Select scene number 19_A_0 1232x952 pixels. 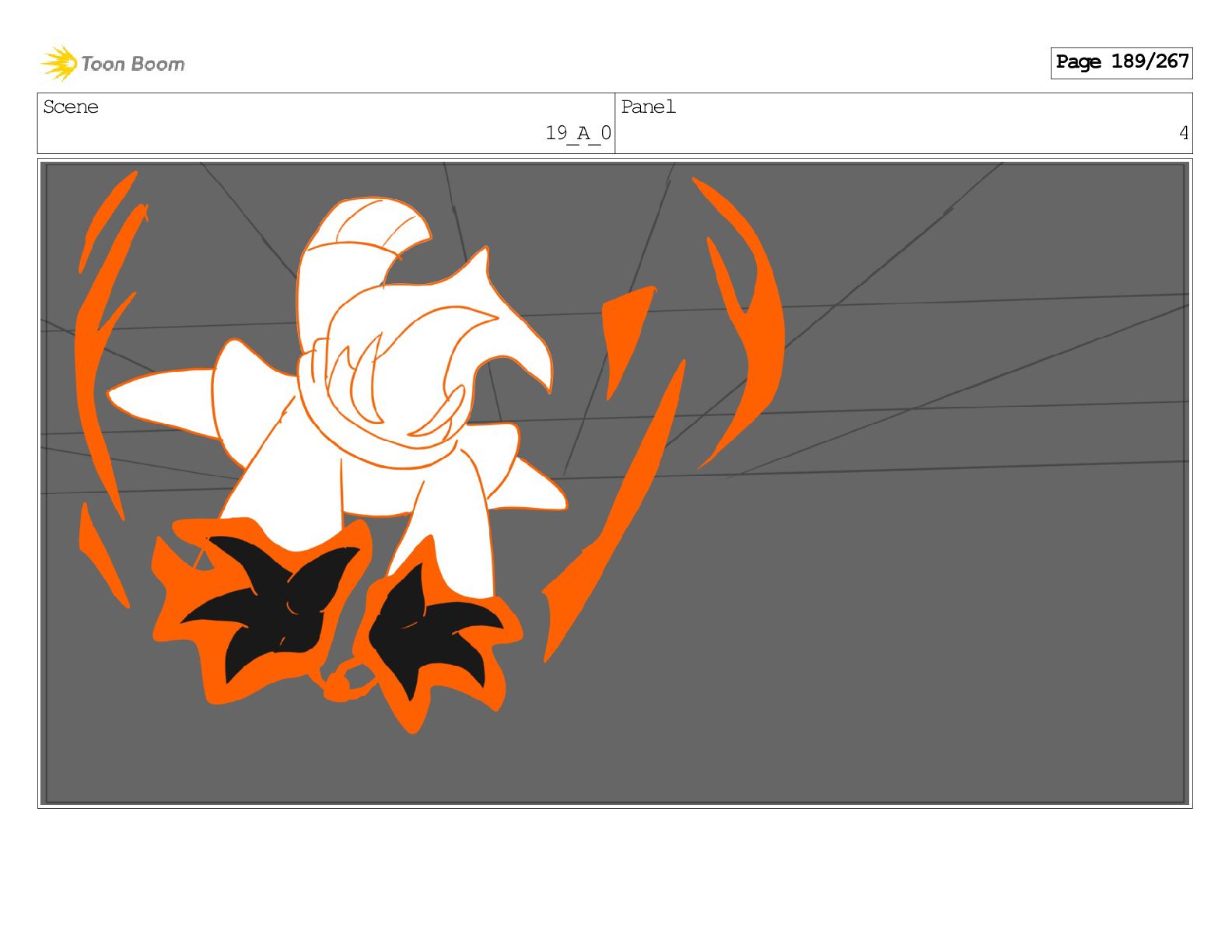pyautogui.click(x=578, y=134)
